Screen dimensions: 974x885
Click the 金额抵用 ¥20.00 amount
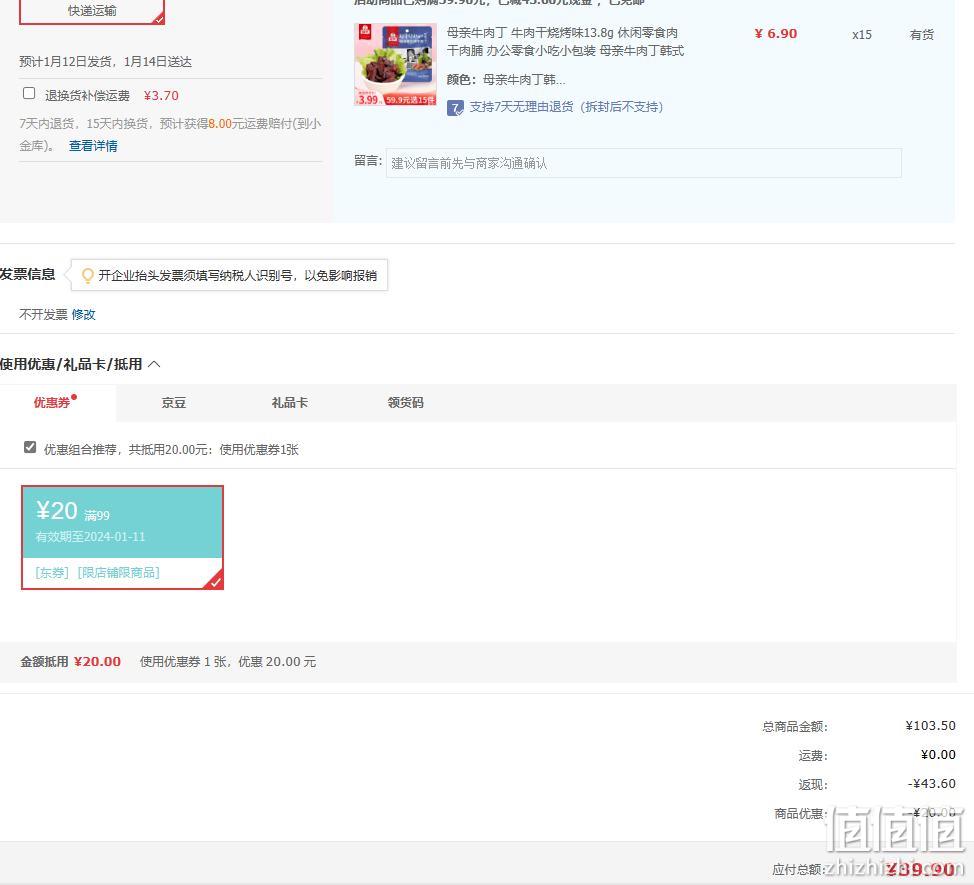(97, 661)
